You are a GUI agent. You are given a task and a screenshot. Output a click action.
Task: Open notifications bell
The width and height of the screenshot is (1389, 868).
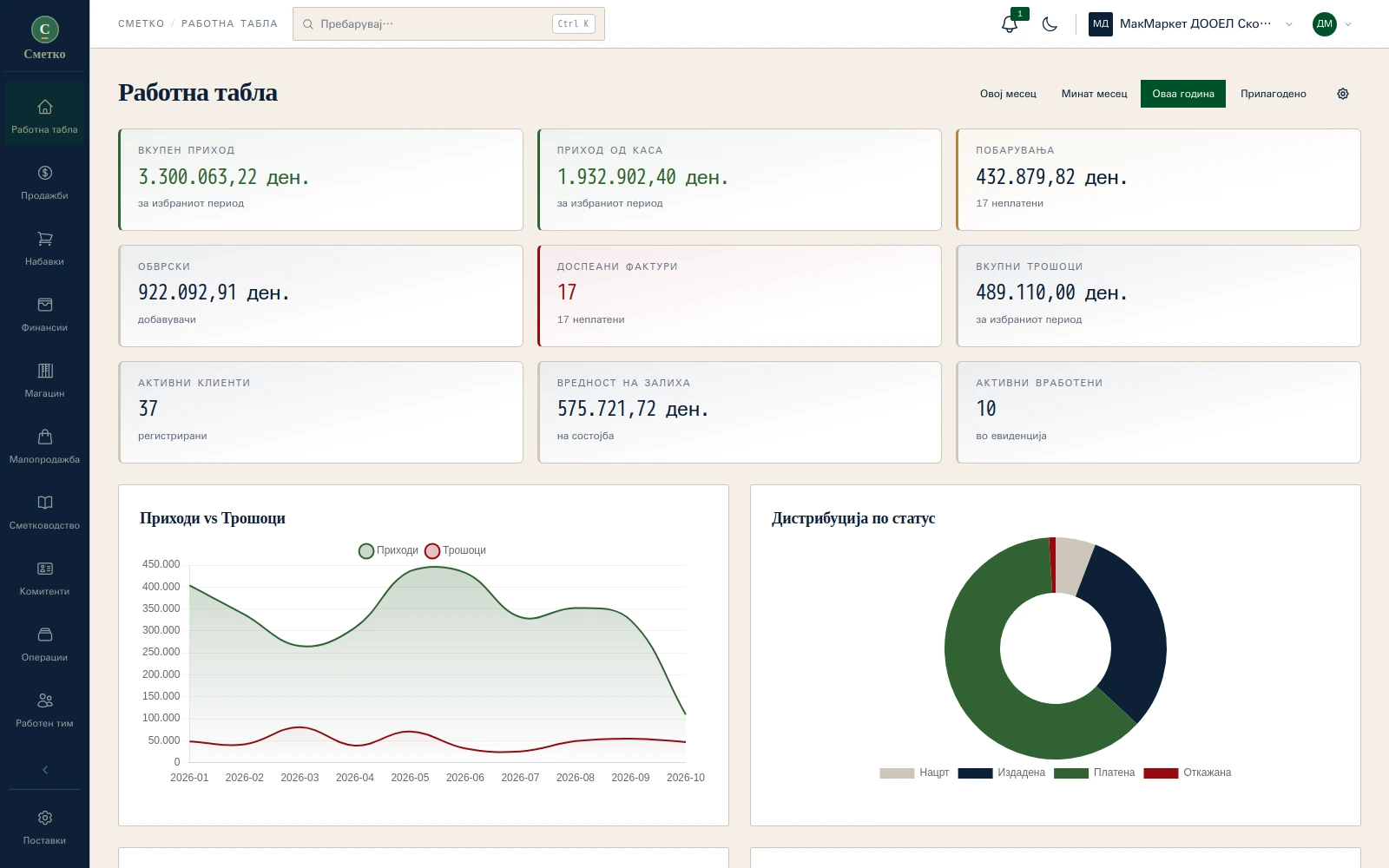(1009, 24)
